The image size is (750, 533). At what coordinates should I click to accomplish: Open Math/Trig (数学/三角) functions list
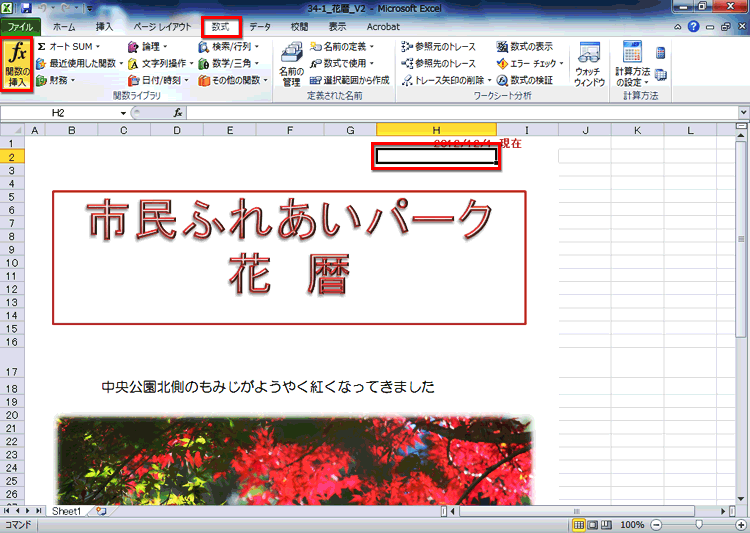click(x=229, y=63)
